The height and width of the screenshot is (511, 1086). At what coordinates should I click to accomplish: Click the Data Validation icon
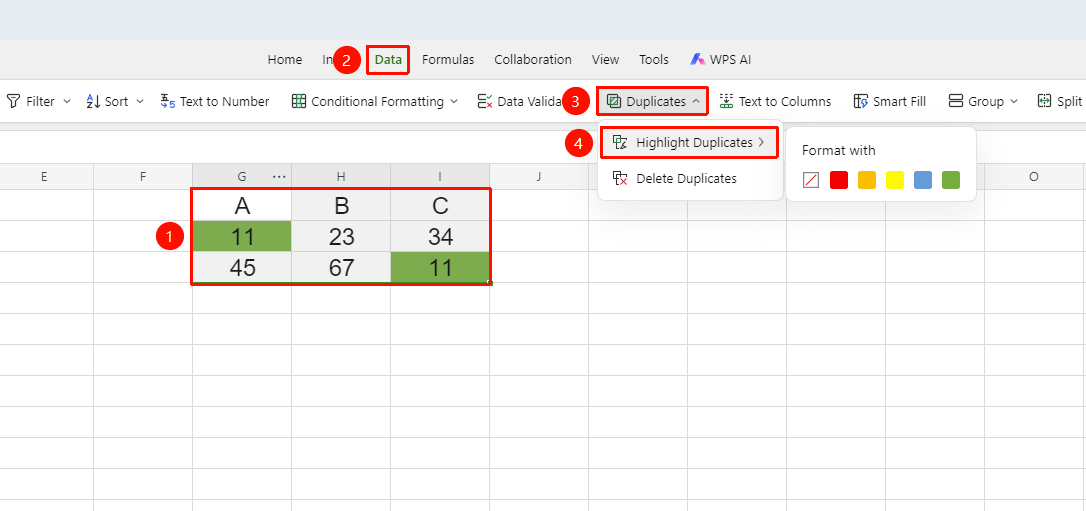pos(485,101)
